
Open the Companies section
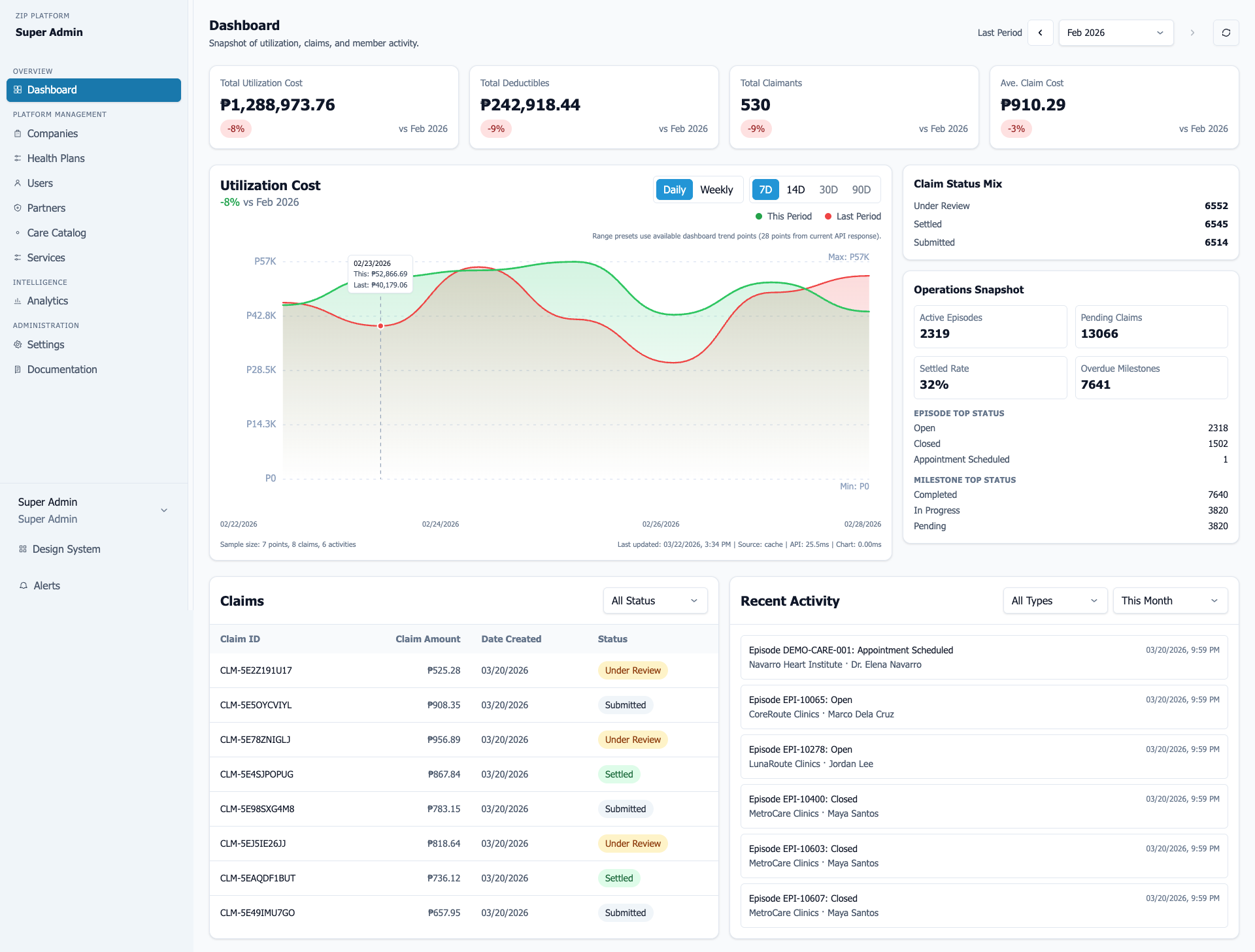click(x=52, y=133)
